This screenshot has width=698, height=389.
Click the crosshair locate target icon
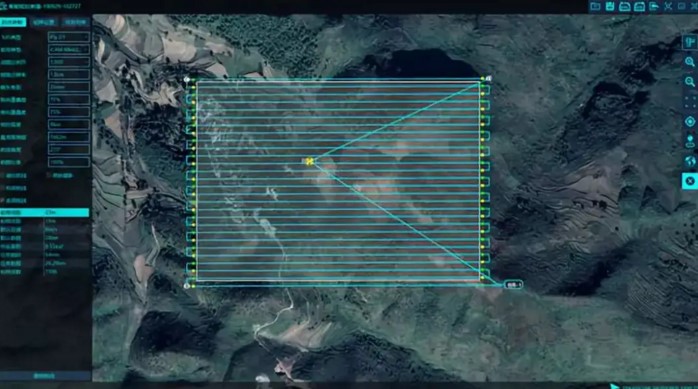coord(690,122)
